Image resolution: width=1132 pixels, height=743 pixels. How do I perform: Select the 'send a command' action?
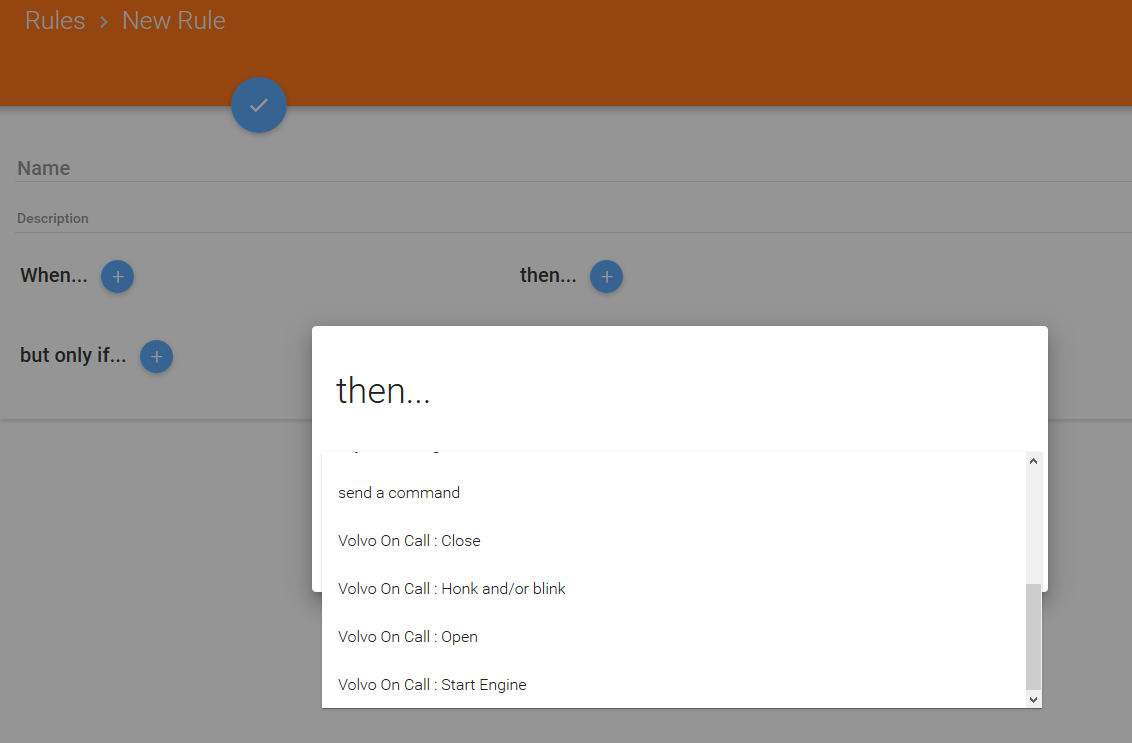pyautogui.click(x=399, y=492)
